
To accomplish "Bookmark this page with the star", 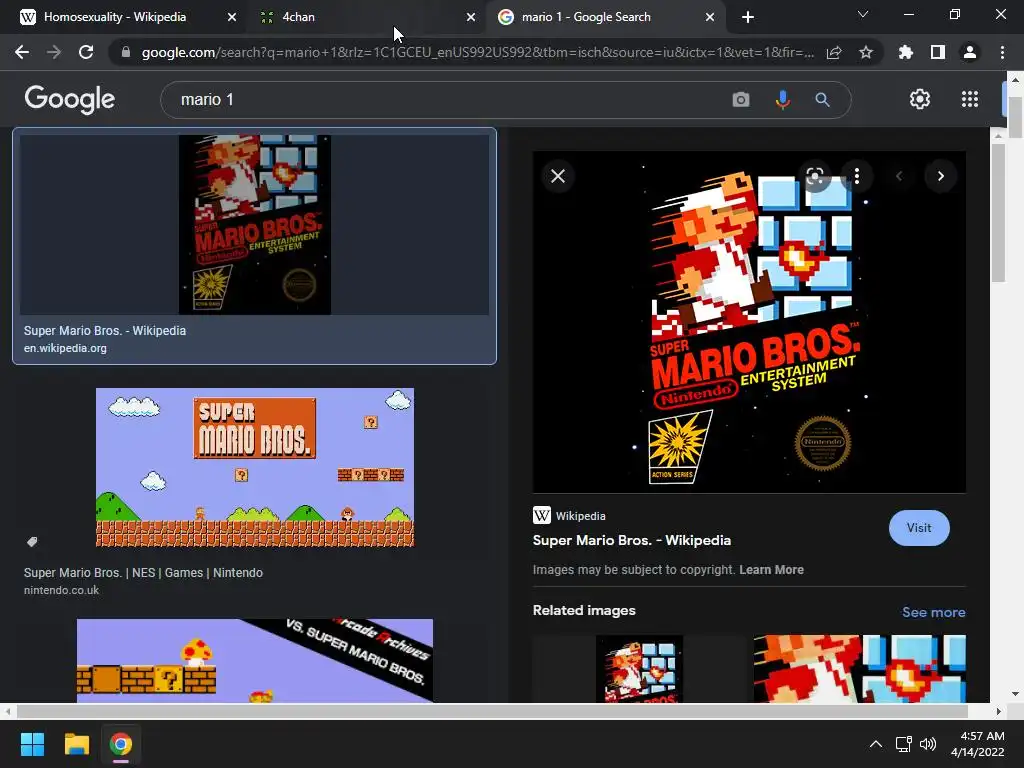I will point(866,52).
